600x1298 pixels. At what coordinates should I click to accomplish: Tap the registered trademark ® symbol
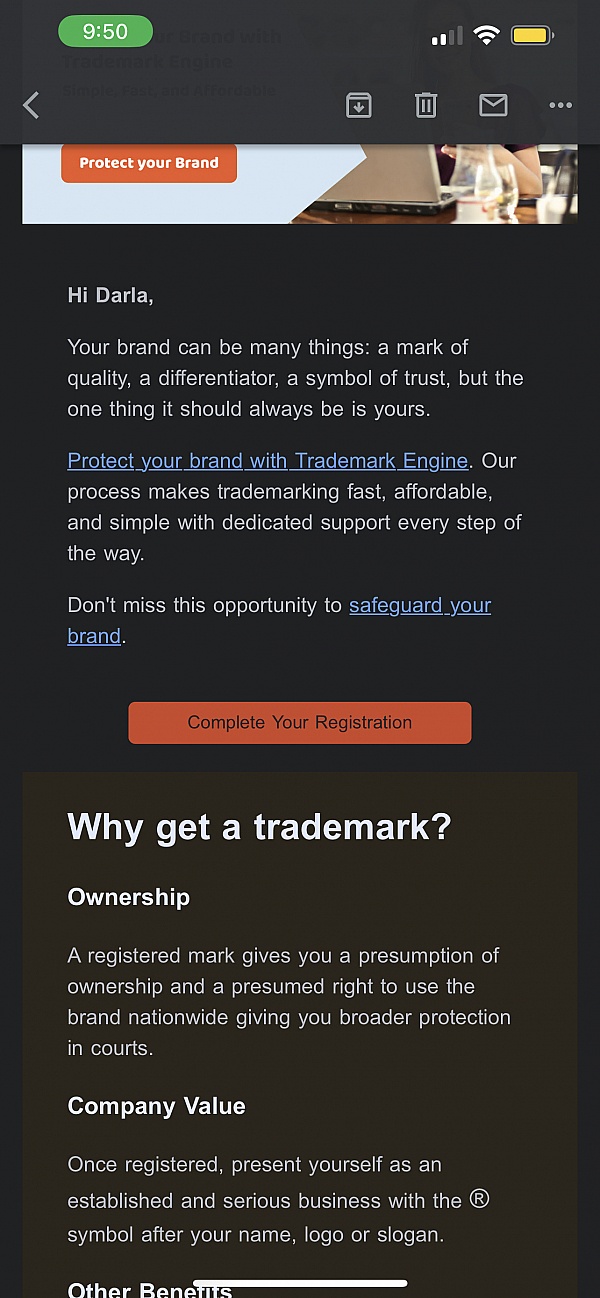(479, 1198)
